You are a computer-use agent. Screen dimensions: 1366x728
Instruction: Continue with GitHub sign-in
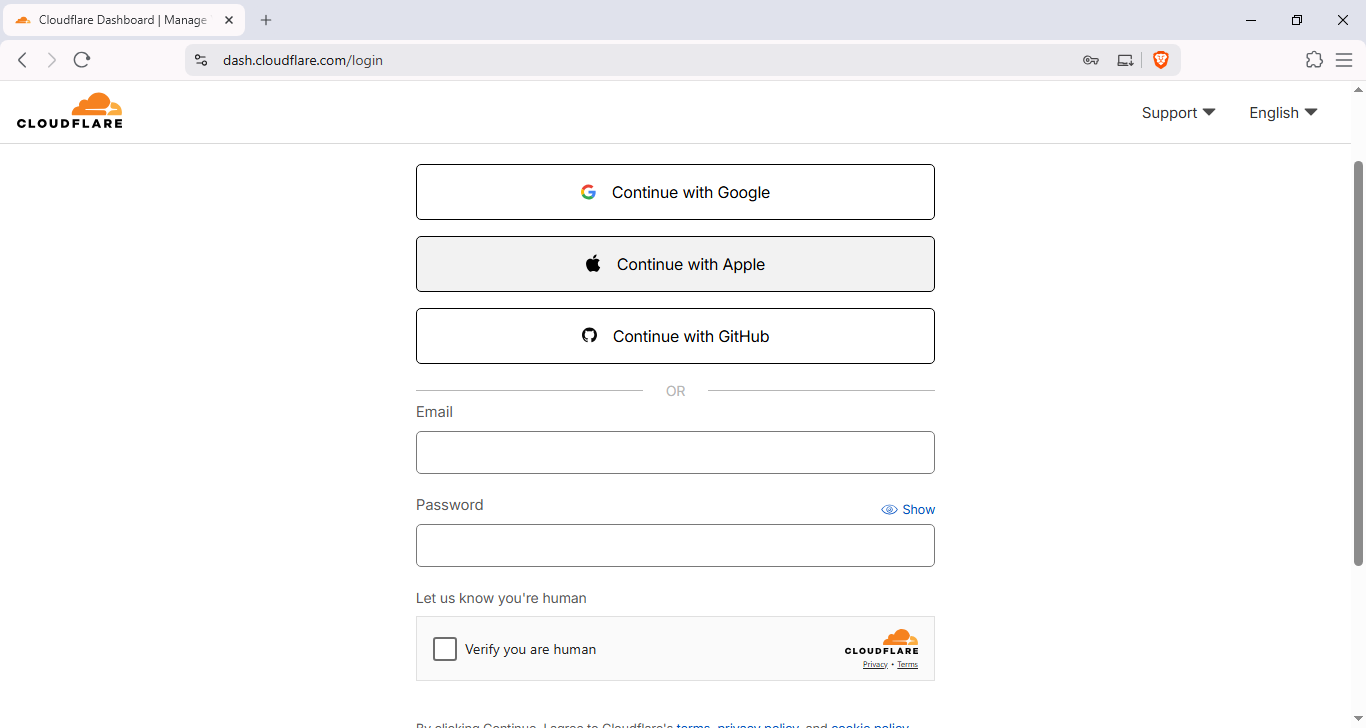pos(675,336)
